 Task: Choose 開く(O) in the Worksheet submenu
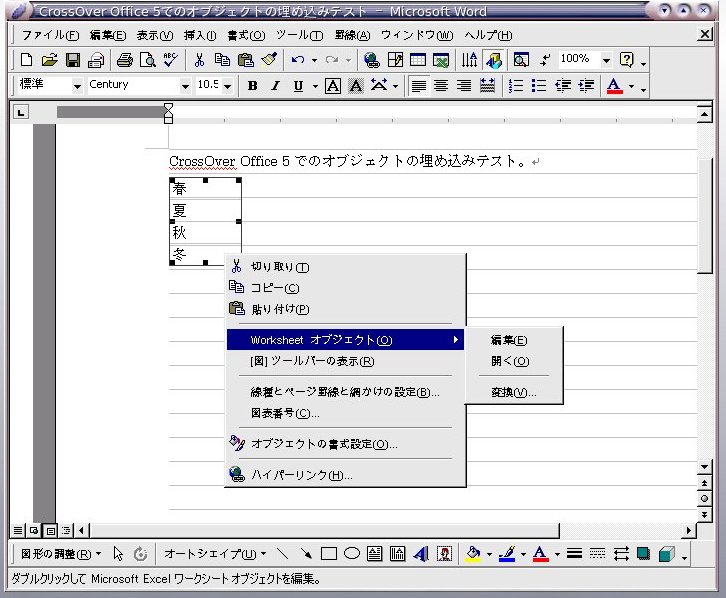pyautogui.click(x=514, y=361)
